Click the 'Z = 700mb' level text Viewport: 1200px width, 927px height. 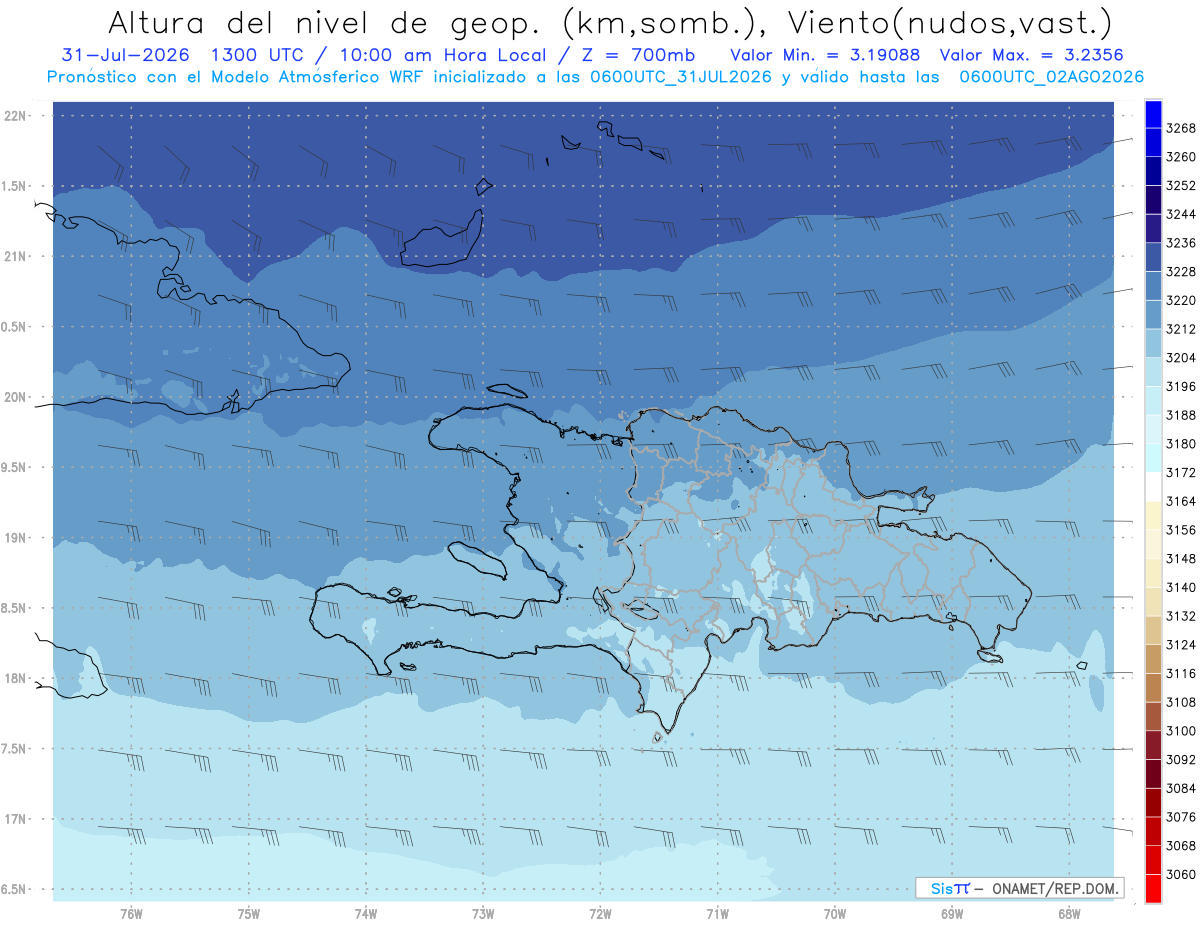[x=638, y=55]
